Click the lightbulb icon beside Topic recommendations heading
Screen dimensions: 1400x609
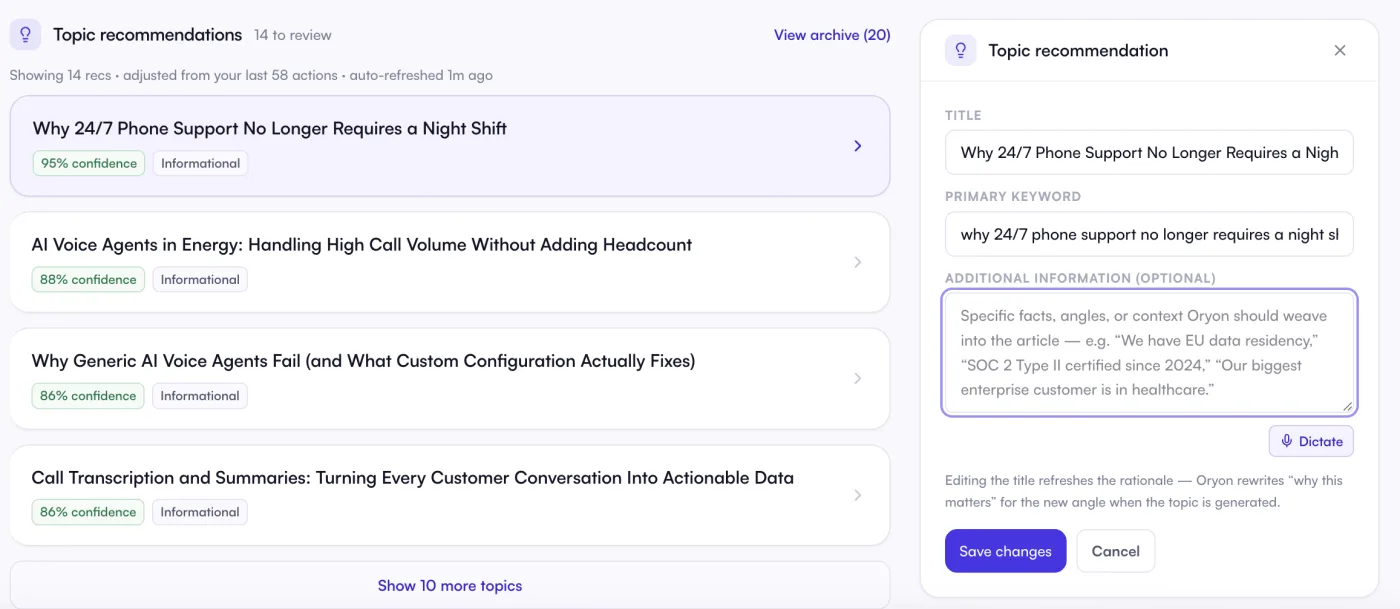[x=25, y=35]
